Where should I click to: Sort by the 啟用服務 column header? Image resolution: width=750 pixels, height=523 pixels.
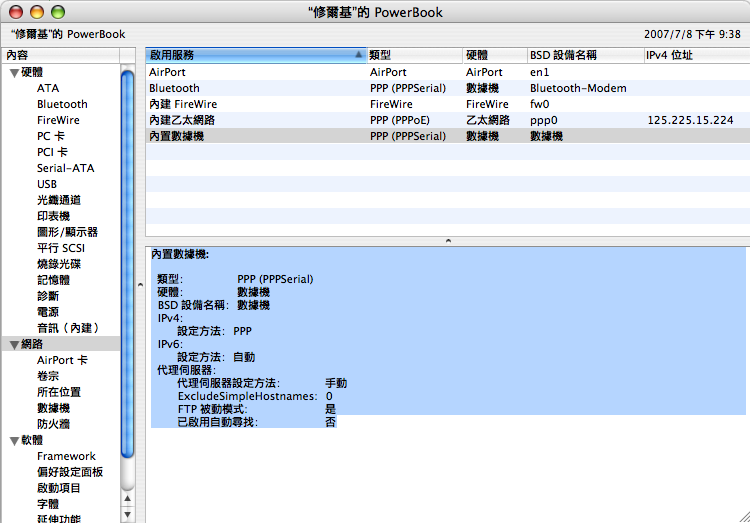(256, 56)
